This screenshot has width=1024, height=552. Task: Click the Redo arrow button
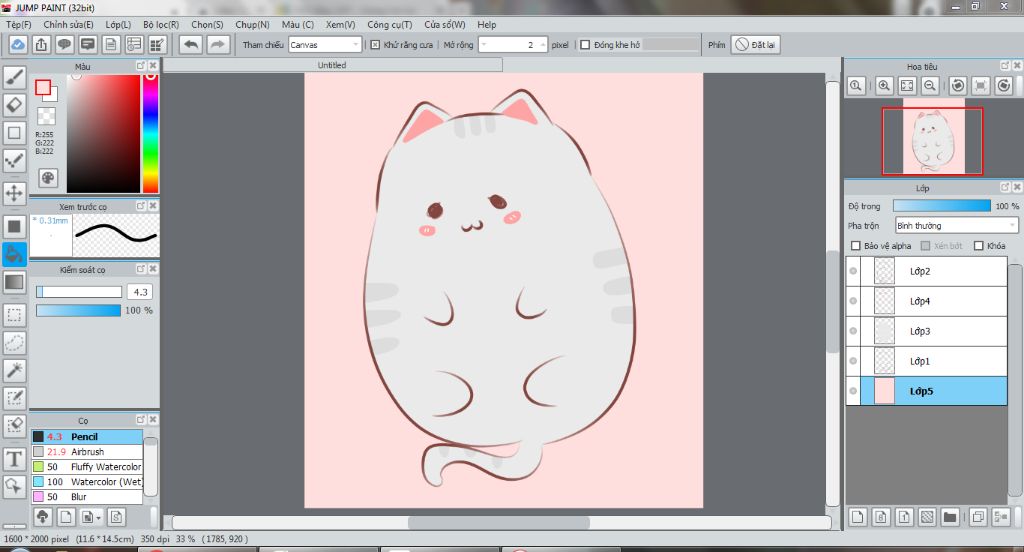(x=217, y=44)
